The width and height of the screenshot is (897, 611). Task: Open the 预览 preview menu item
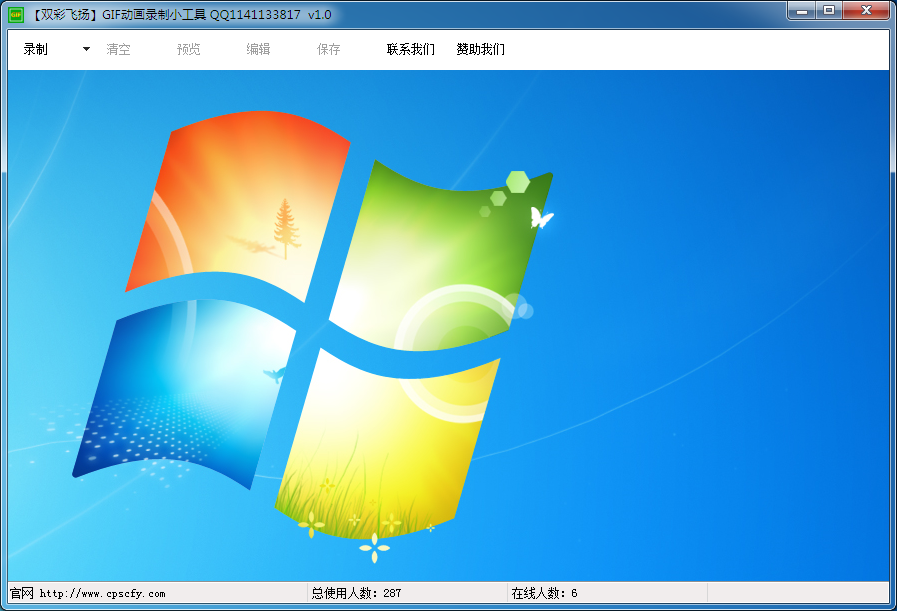(188, 49)
